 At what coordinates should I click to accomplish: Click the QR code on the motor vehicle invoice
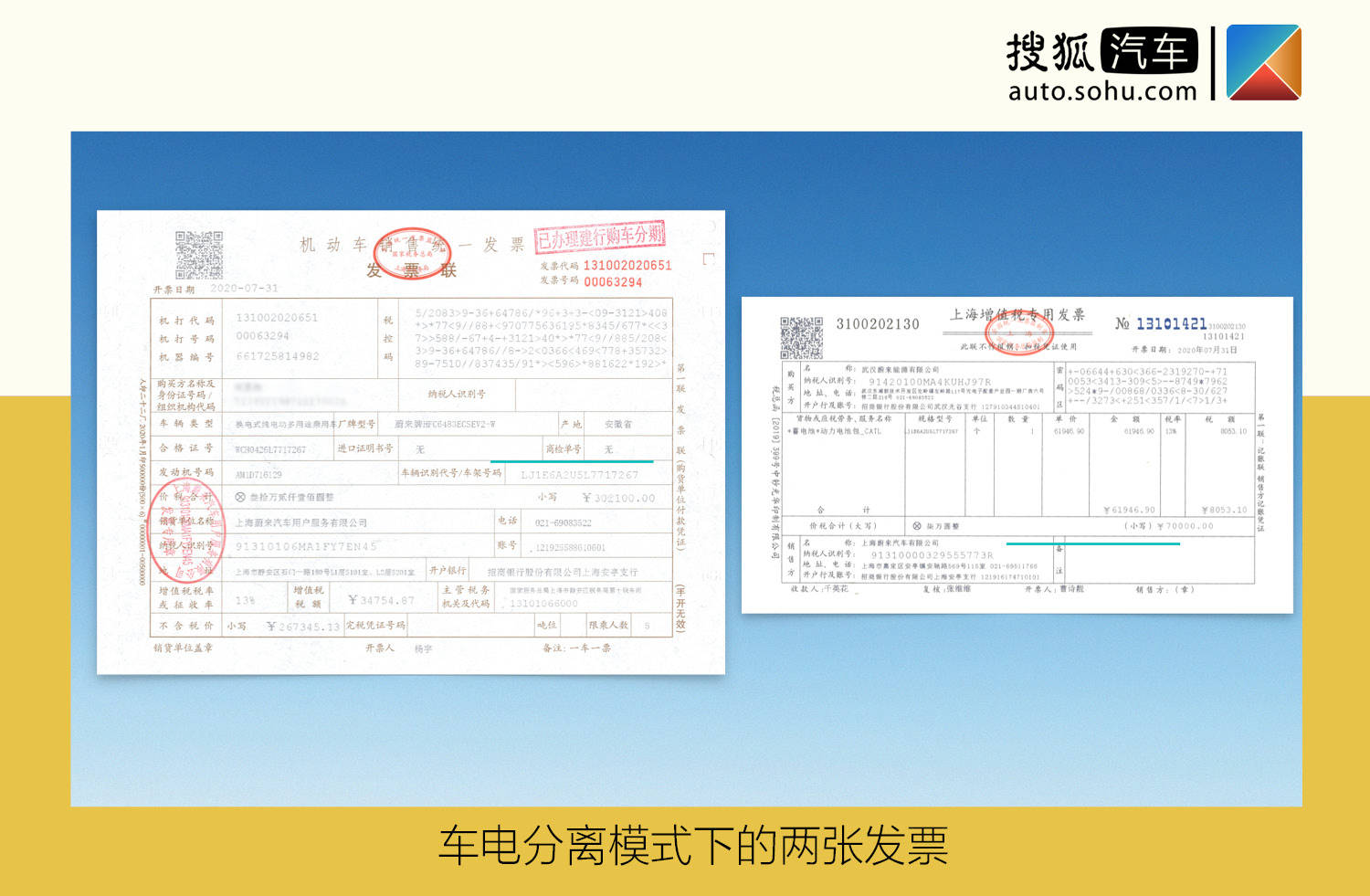[199, 255]
